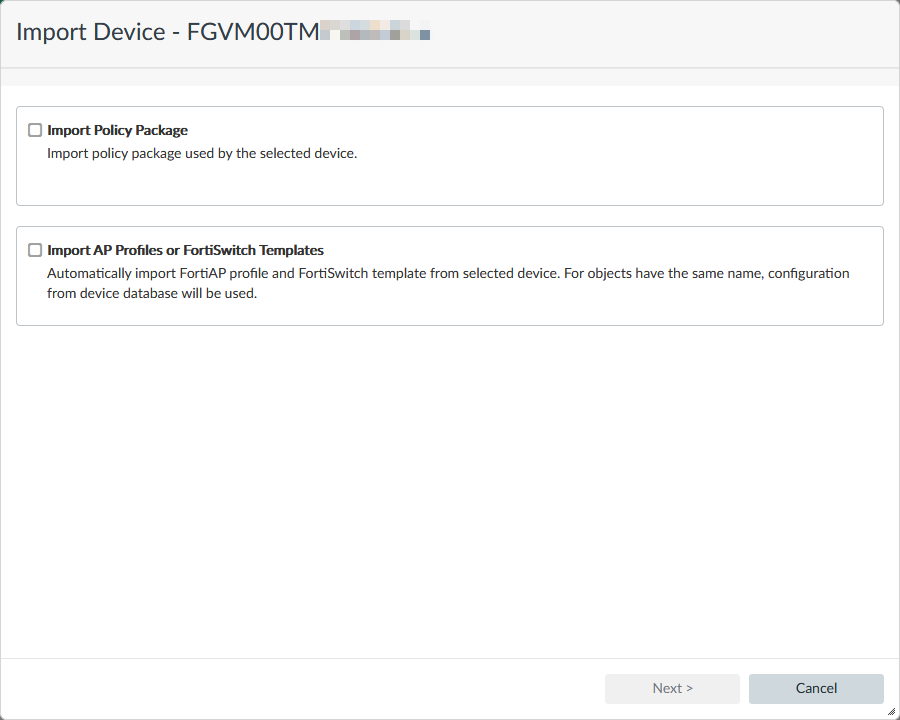Viewport: 900px width, 720px height.
Task: Click the resize grip in dialog corner
Action: (890, 711)
